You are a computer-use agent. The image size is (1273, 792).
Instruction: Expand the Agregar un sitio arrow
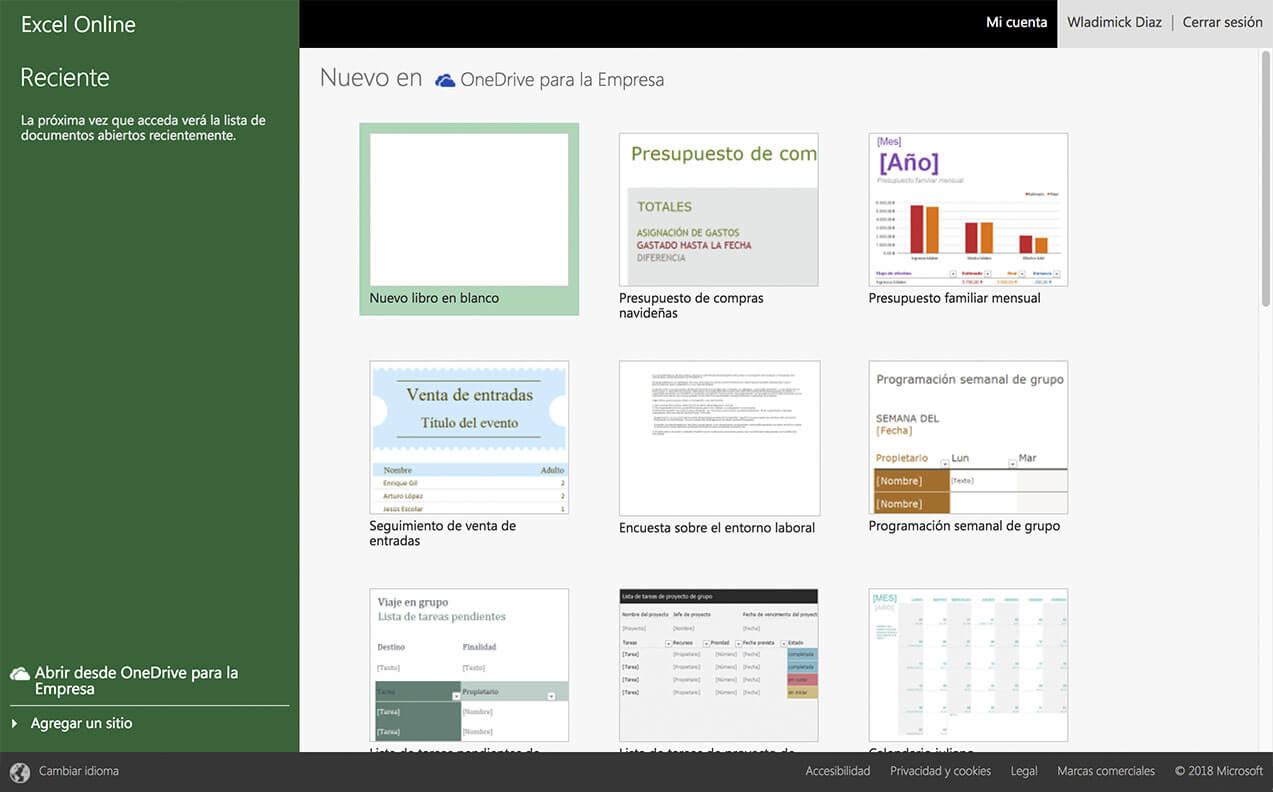[14, 723]
